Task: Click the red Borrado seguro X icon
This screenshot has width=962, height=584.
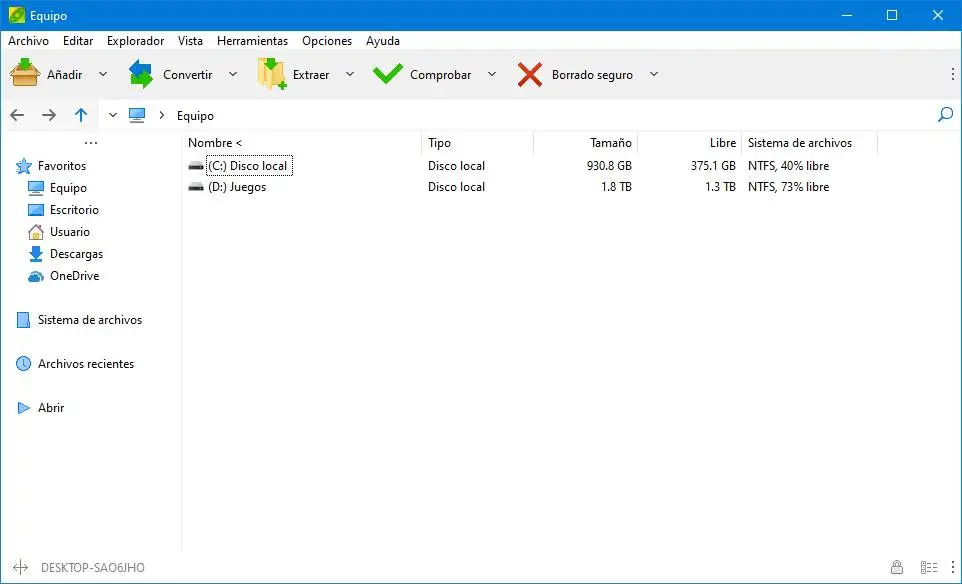Action: point(529,75)
